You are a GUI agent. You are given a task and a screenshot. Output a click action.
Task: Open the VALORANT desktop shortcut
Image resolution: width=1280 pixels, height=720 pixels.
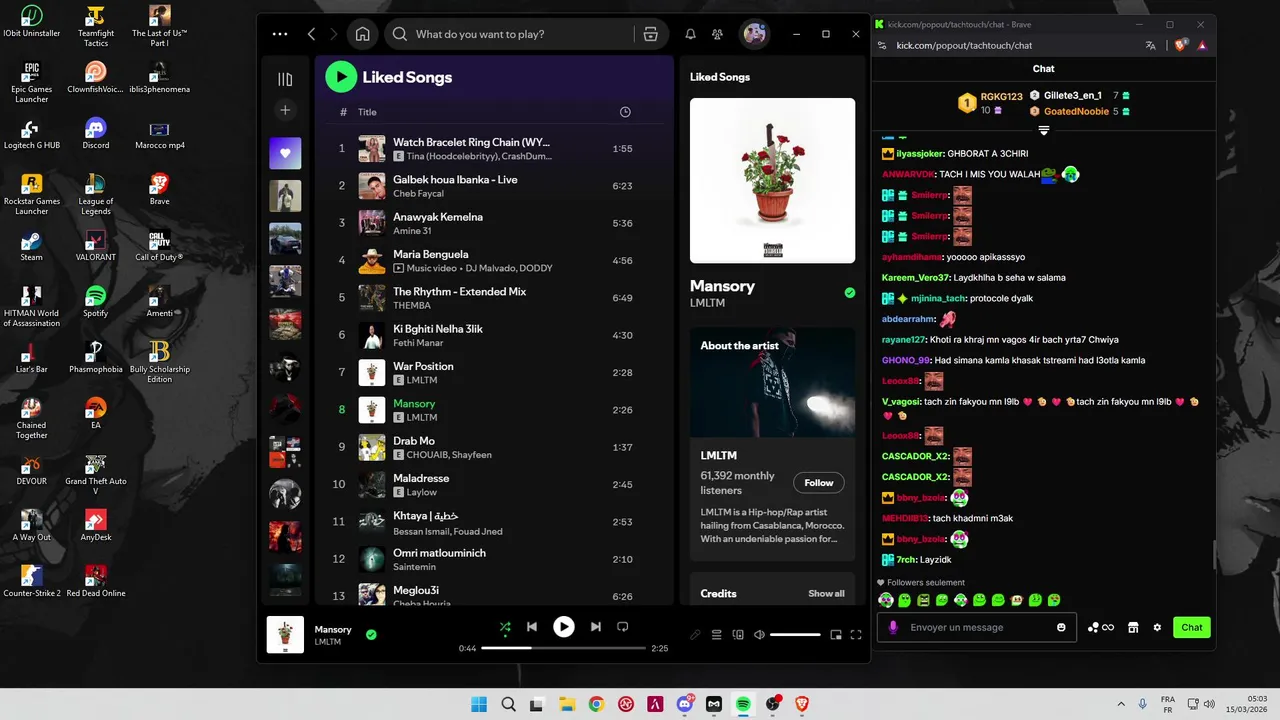(95, 245)
